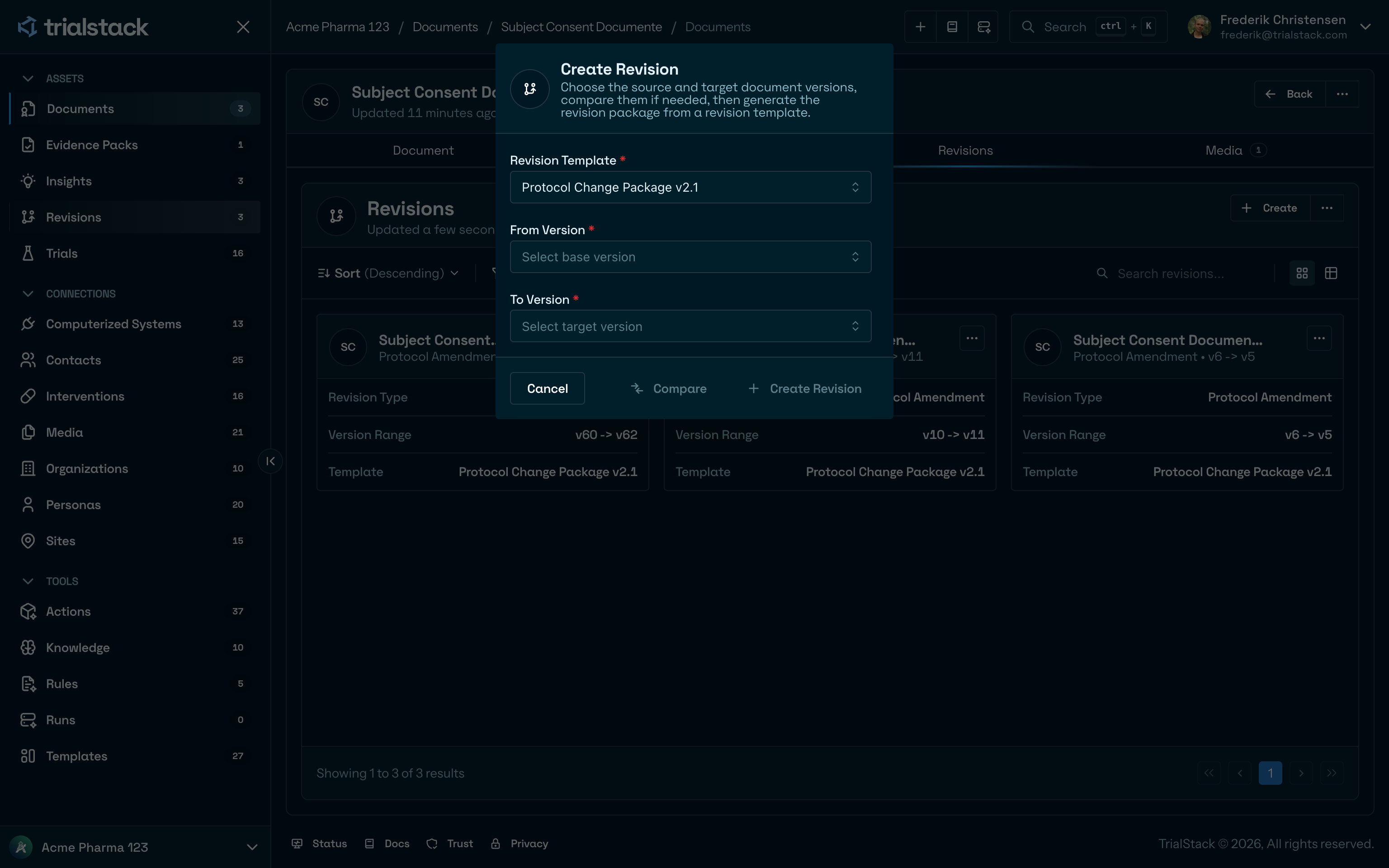Viewport: 1389px width, 868px height.
Task: Open Rules in the sidebar
Action: 135,684
